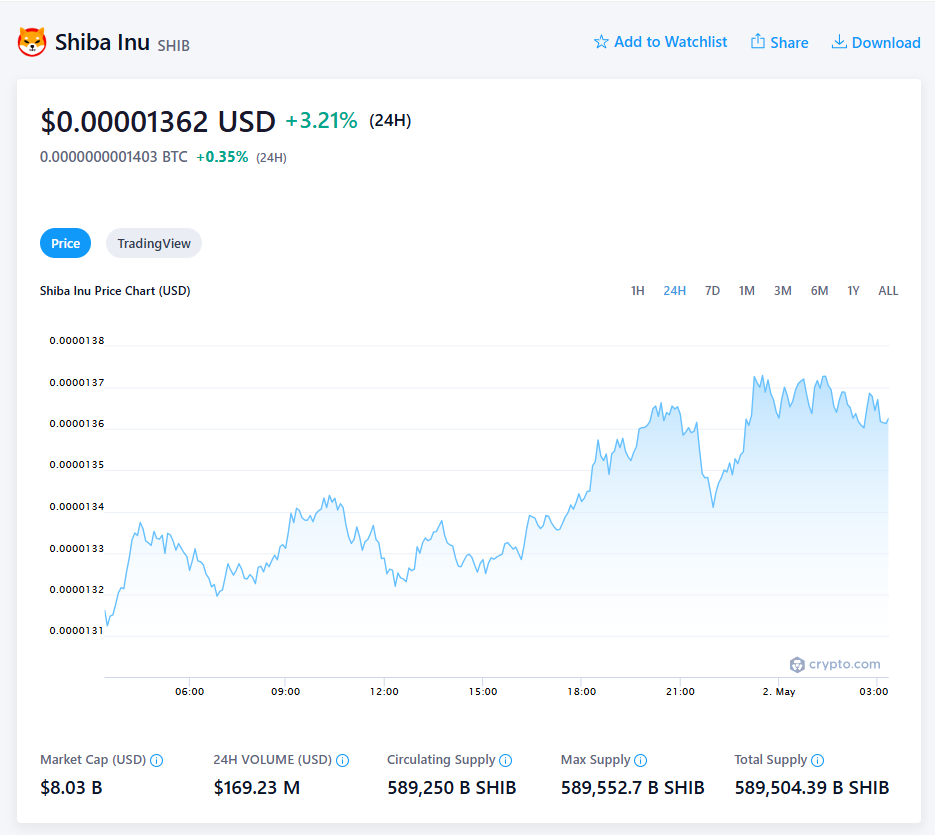Click the star icon beside Add to Watchlist
935x835 pixels.
coord(601,42)
